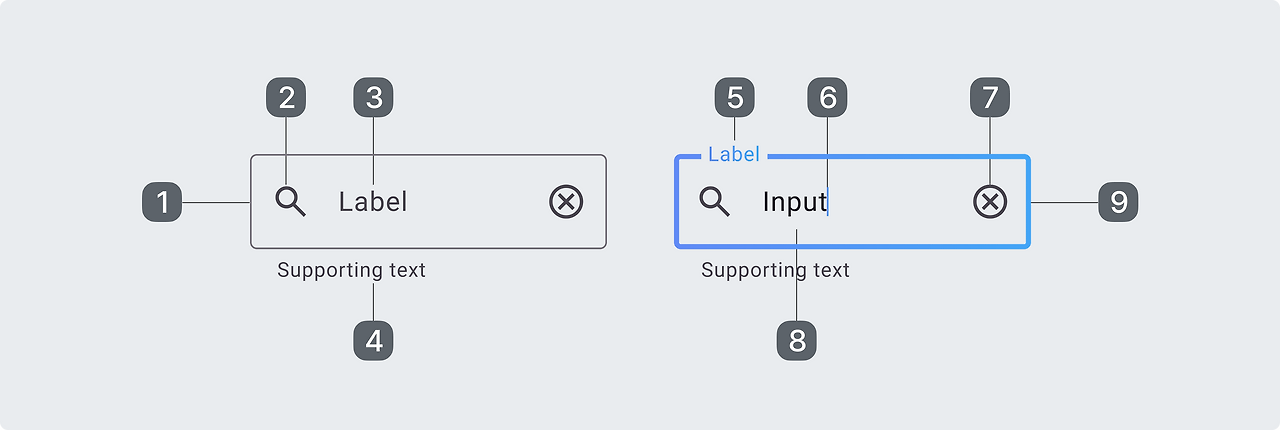Image resolution: width=1280 pixels, height=430 pixels.
Task: Click number badge 7
Action: [x=990, y=98]
